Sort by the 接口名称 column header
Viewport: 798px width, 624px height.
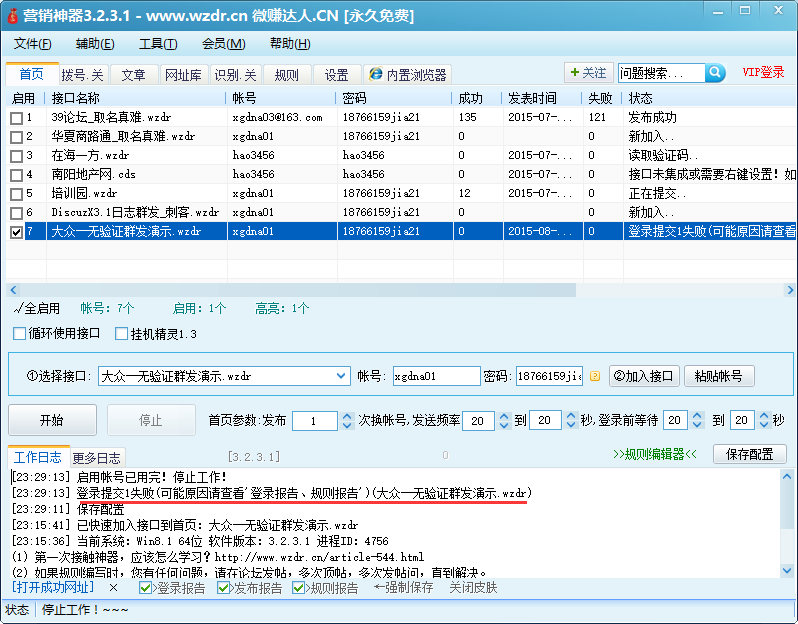click(135, 98)
